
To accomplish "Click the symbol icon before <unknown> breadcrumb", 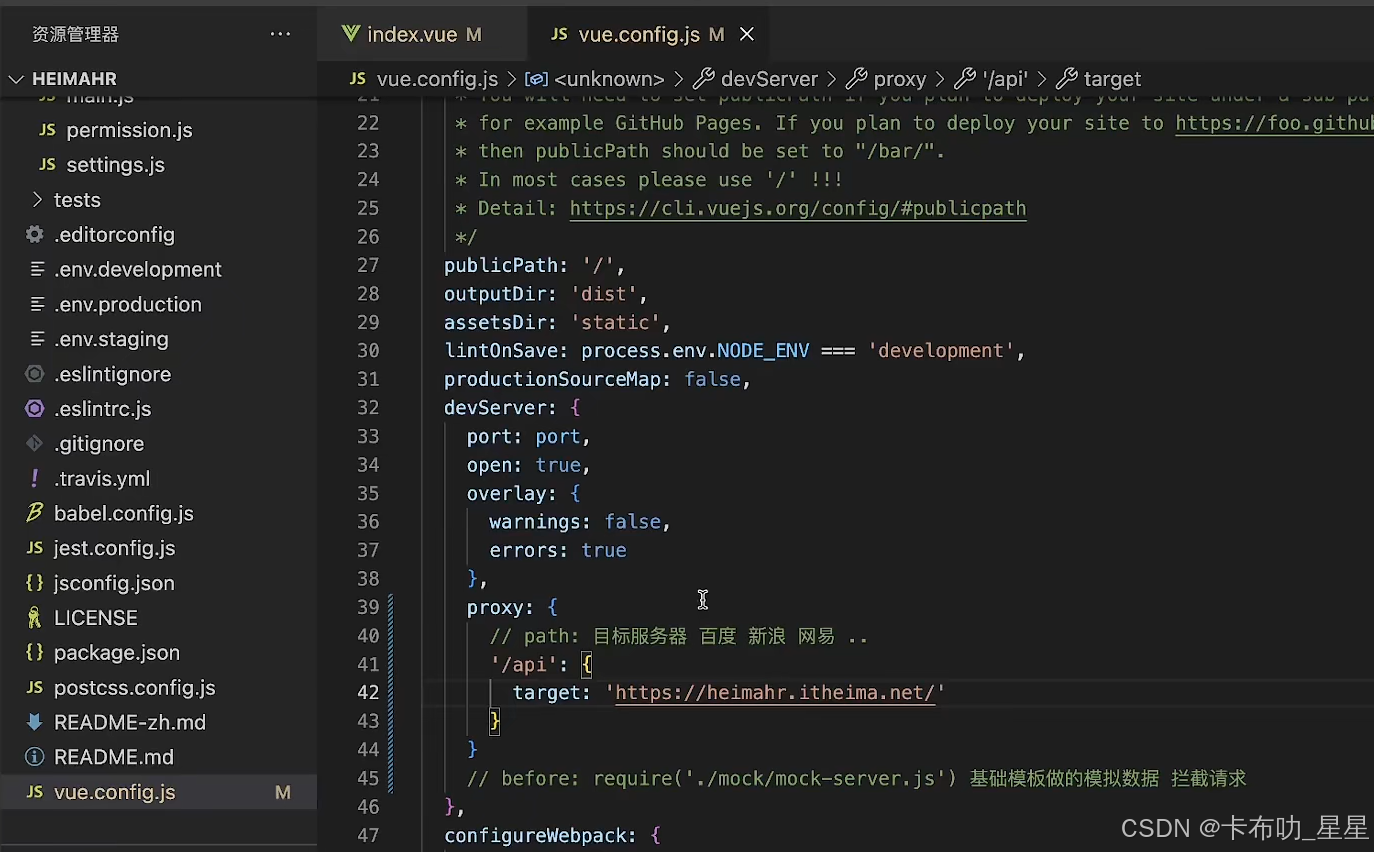I will tap(536, 79).
